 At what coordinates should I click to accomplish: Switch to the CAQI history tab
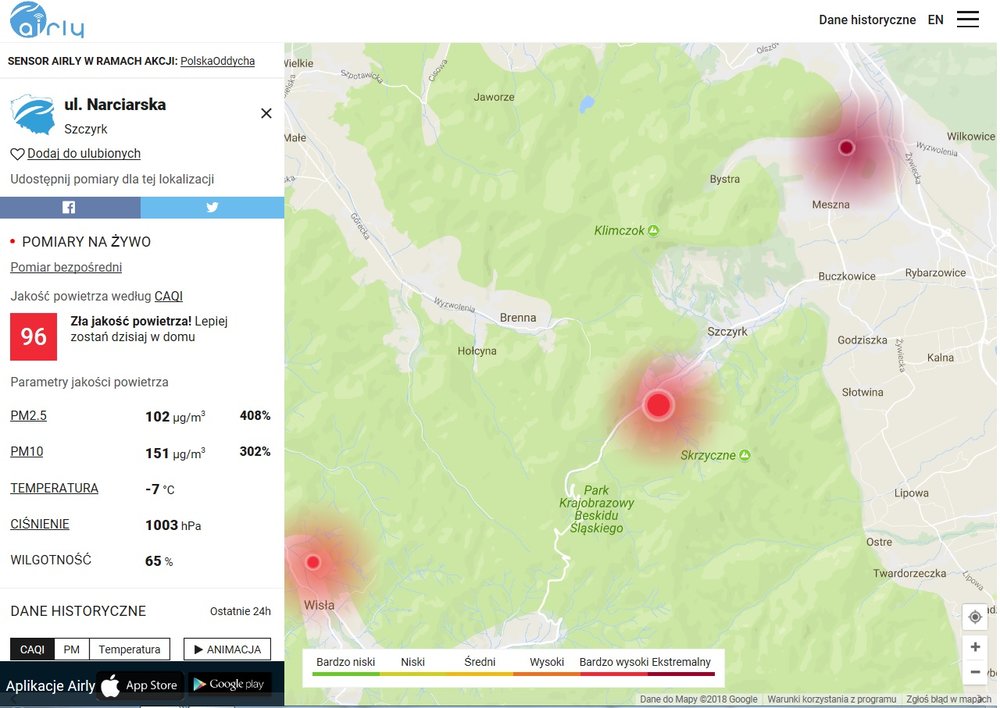[x=33, y=649]
